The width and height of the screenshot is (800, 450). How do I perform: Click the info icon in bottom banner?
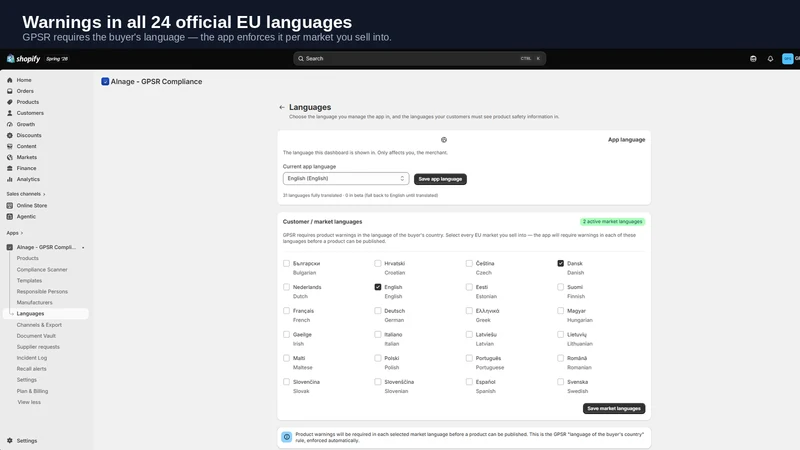pos(287,437)
